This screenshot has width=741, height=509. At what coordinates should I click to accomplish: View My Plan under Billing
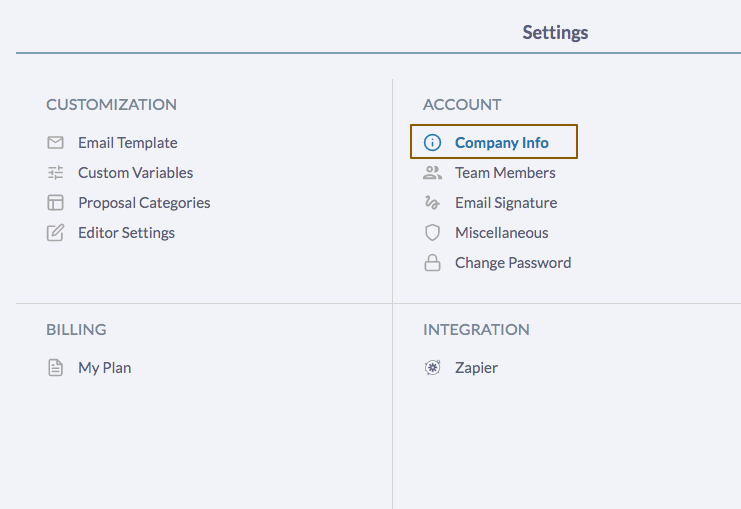pyautogui.click(x=104, y=368)
